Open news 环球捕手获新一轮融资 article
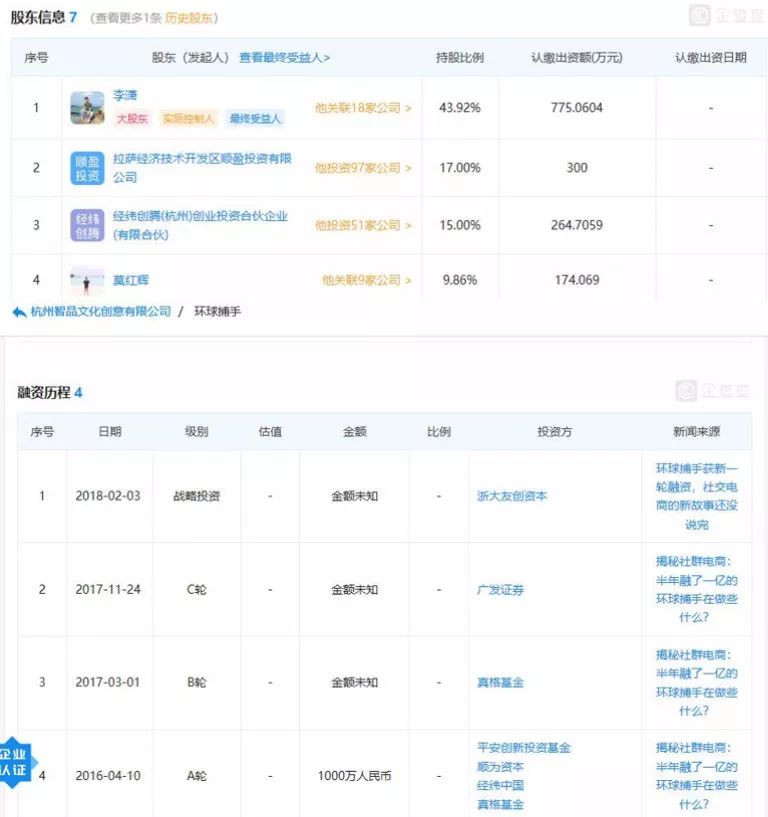Viewport: 768px width, 817px height. pyautogui.click(x=697, y=496)
